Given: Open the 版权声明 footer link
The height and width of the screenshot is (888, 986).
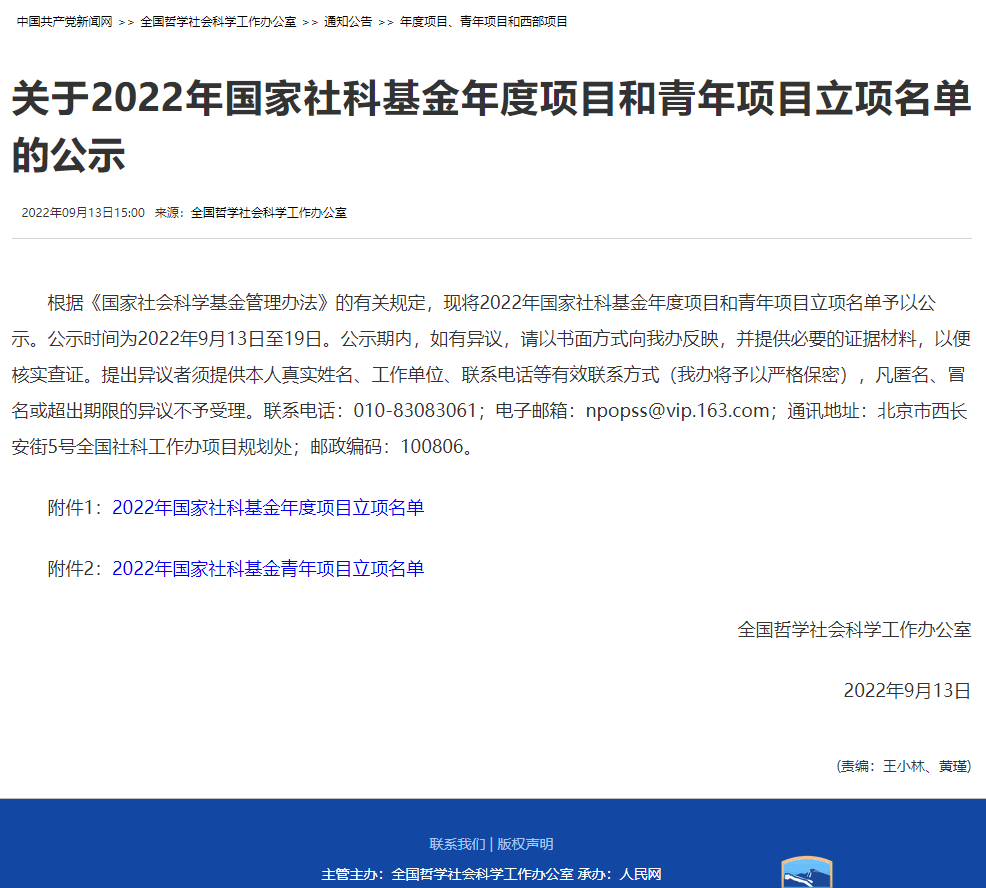Looking at the screenshot, I should [x=525, y=844].
